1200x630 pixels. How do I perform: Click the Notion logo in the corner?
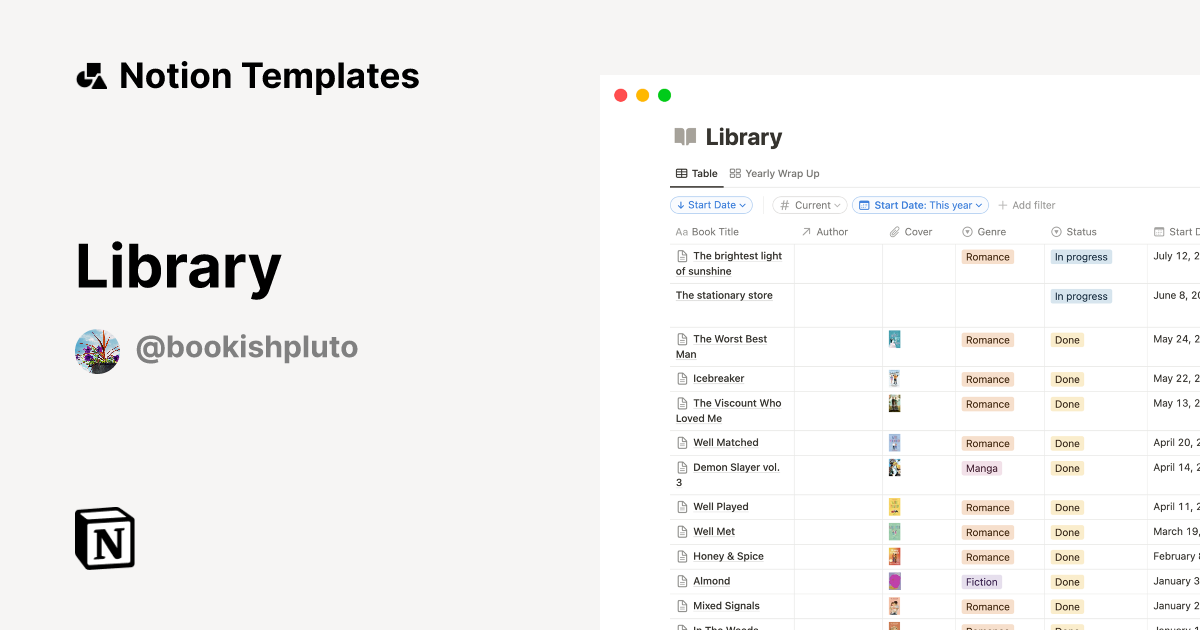coord(105,538)
